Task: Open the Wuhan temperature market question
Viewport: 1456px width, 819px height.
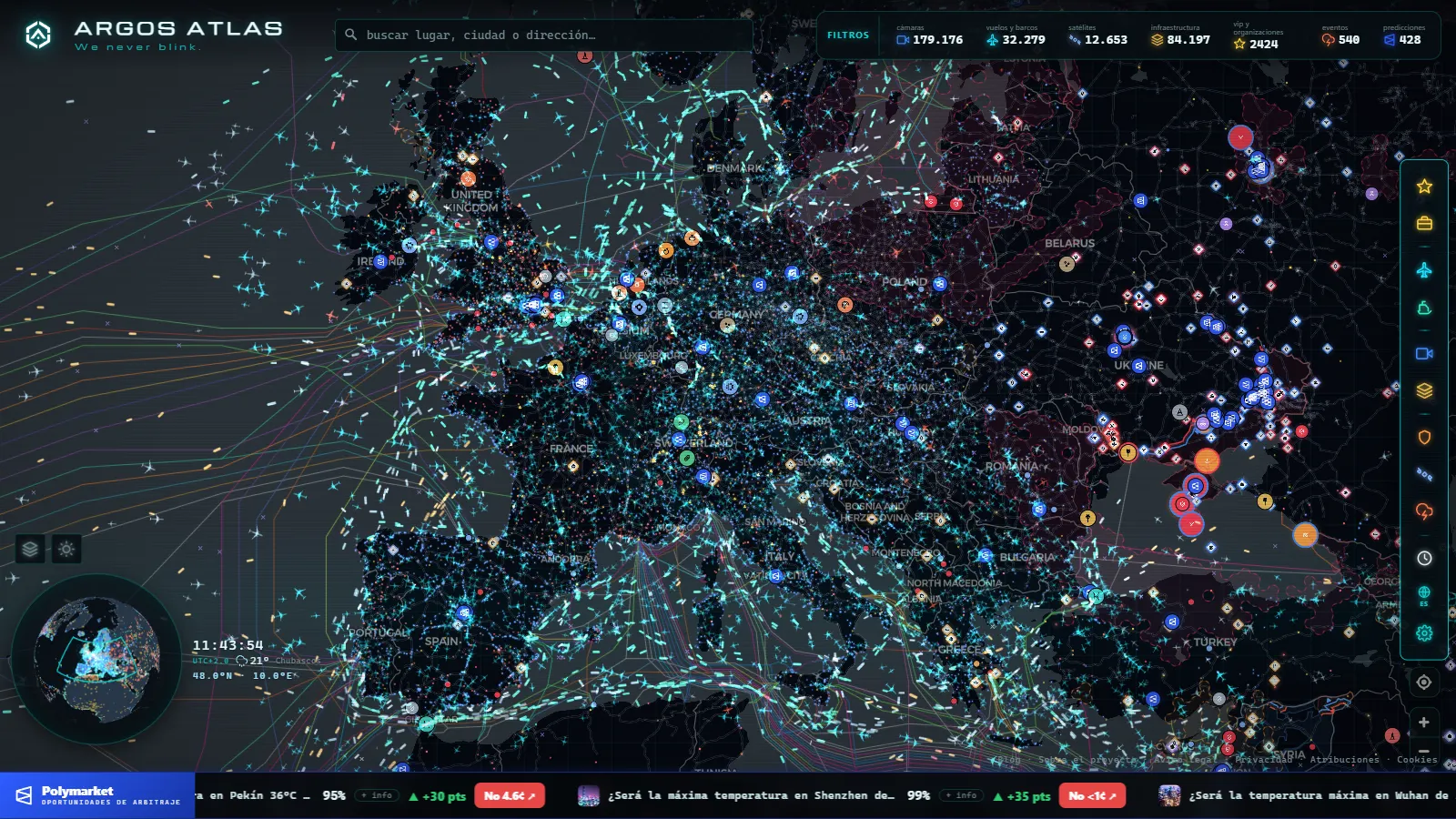Action: 1319,795
